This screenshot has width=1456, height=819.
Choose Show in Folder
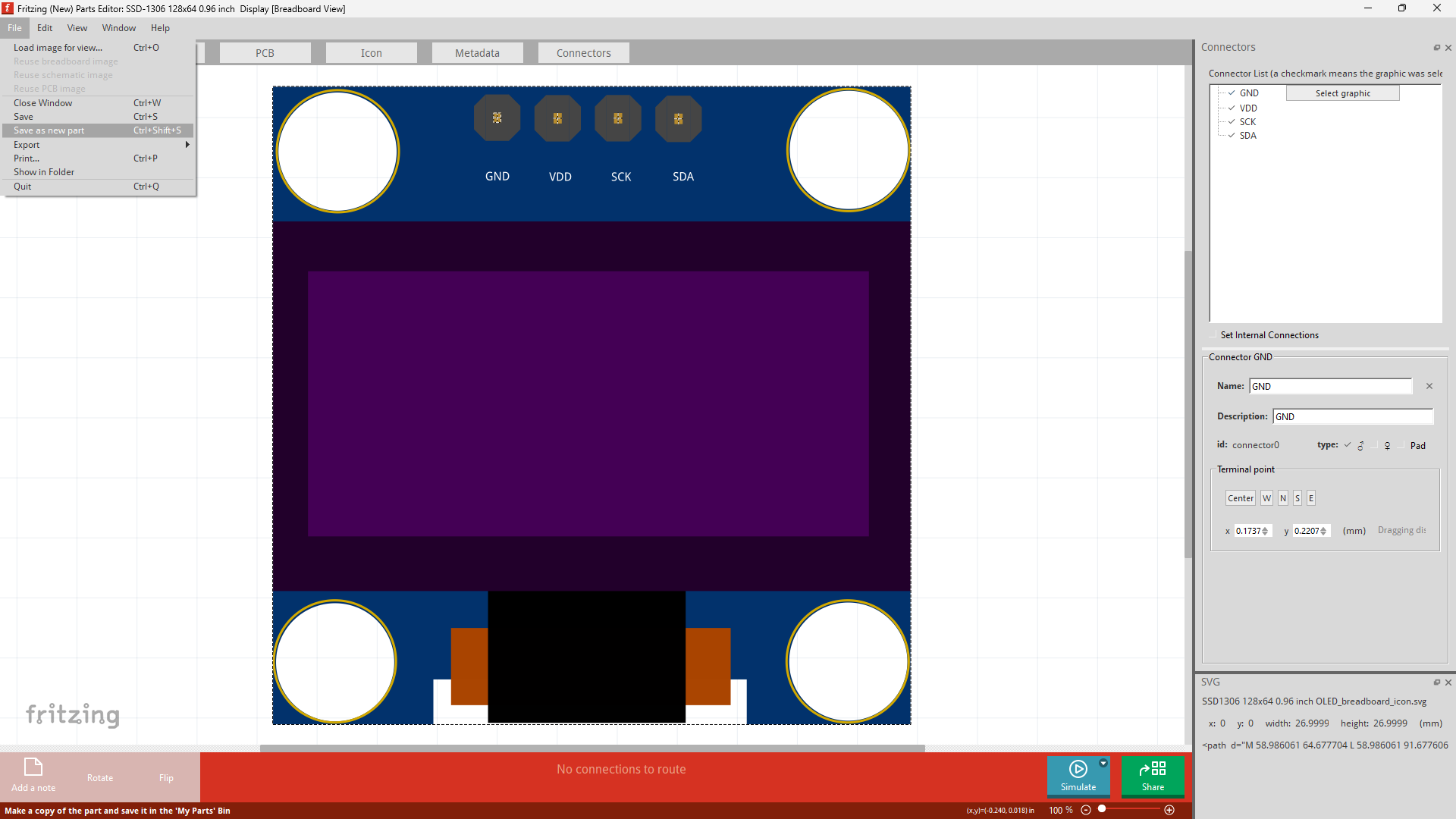pos(98,172)
